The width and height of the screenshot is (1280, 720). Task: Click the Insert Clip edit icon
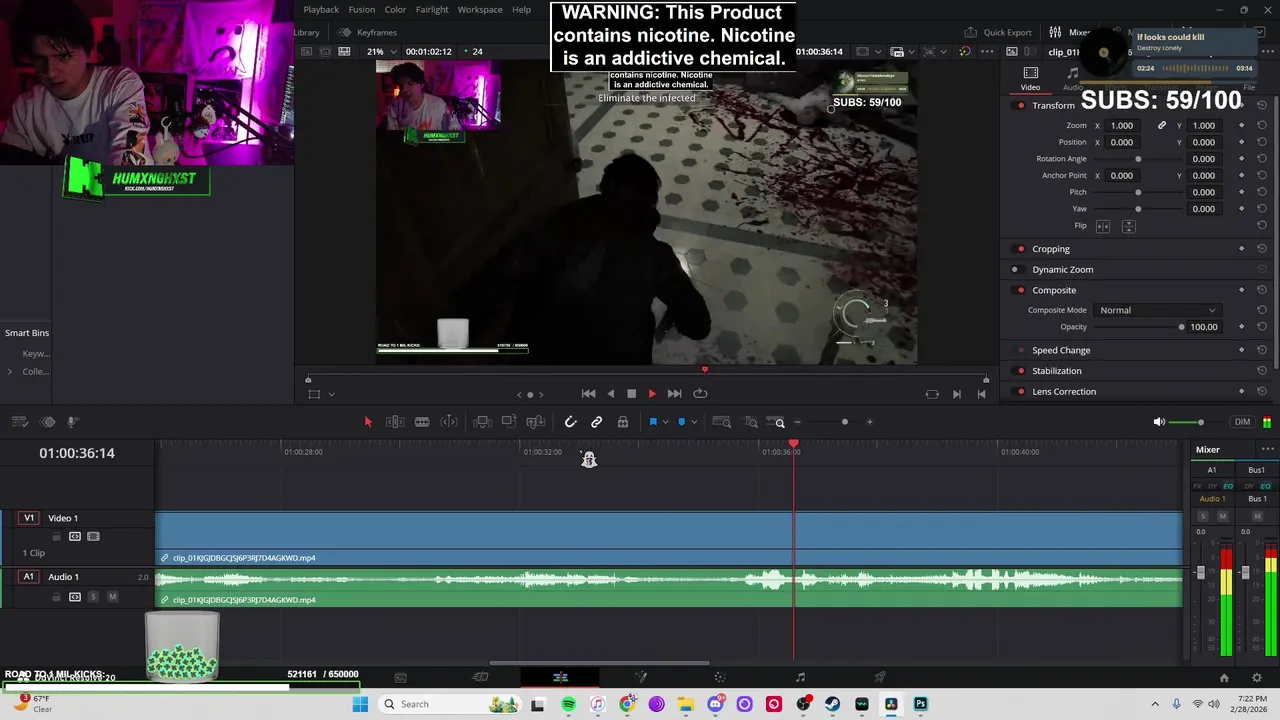[482, 422]
